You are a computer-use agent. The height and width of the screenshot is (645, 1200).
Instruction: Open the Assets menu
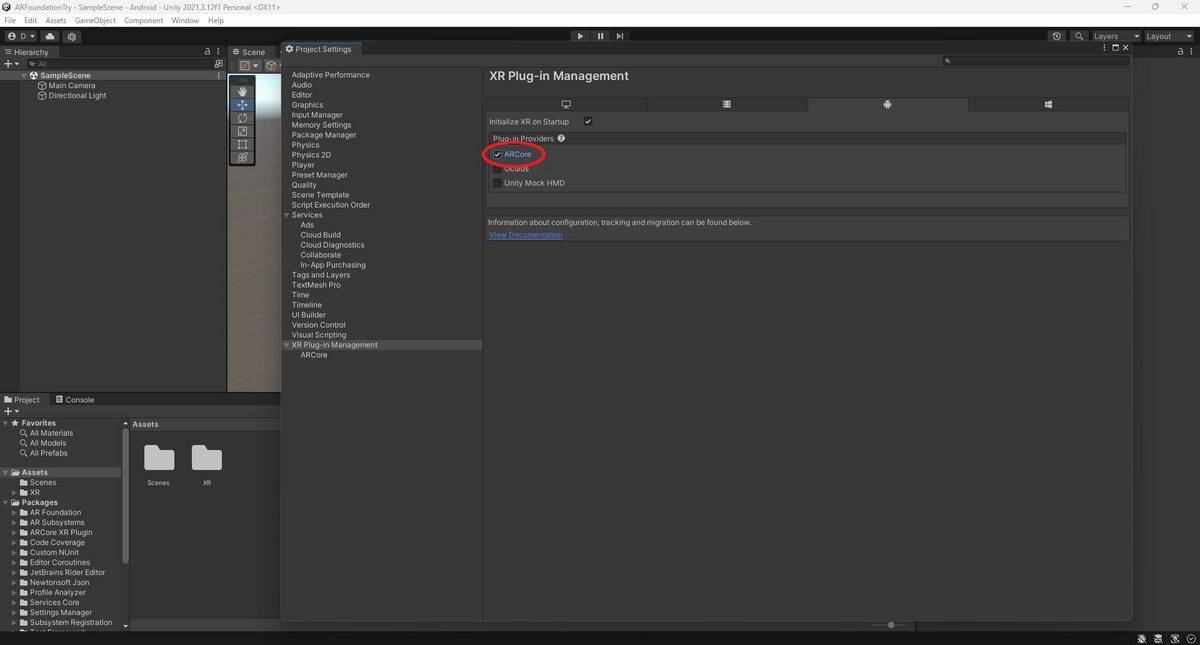(x=56, y=20)
